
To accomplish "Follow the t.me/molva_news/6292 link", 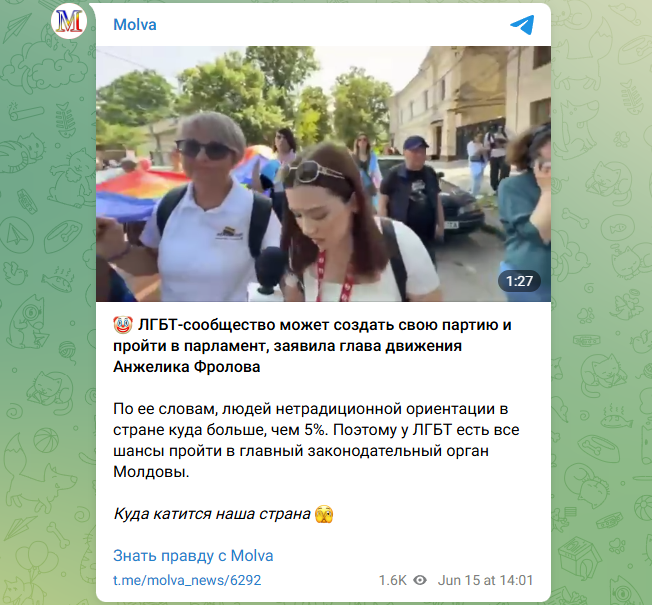I will [187, 580].
